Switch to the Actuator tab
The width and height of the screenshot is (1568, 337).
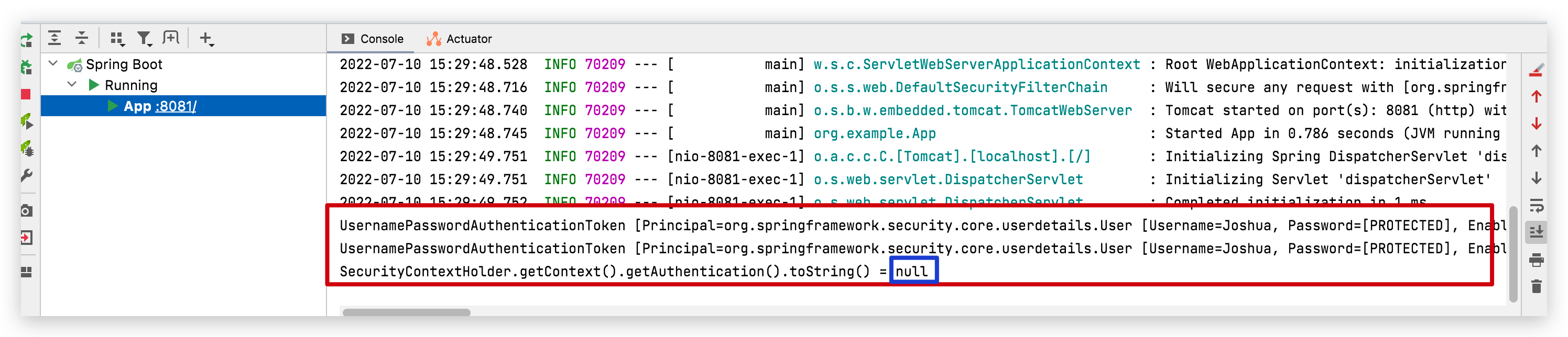click(460, 39)
